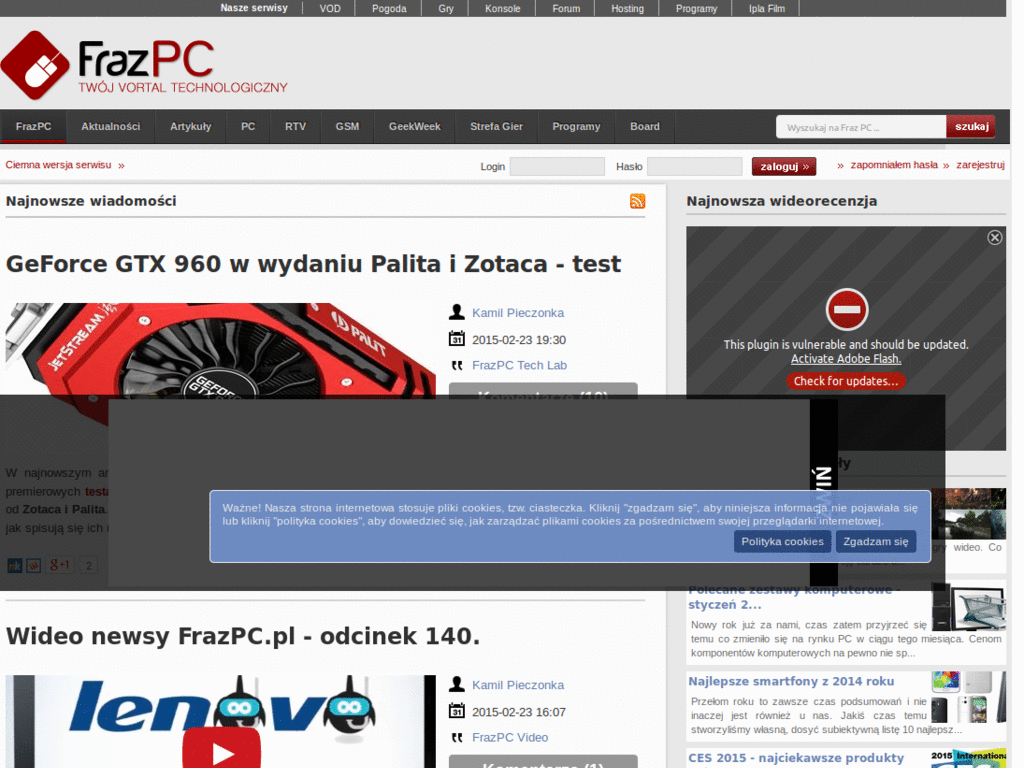Image resolution: width=1024 pixels, height=768 pixels.
Task: Open the FrazPC Video category link
Action: coord(510,737)
